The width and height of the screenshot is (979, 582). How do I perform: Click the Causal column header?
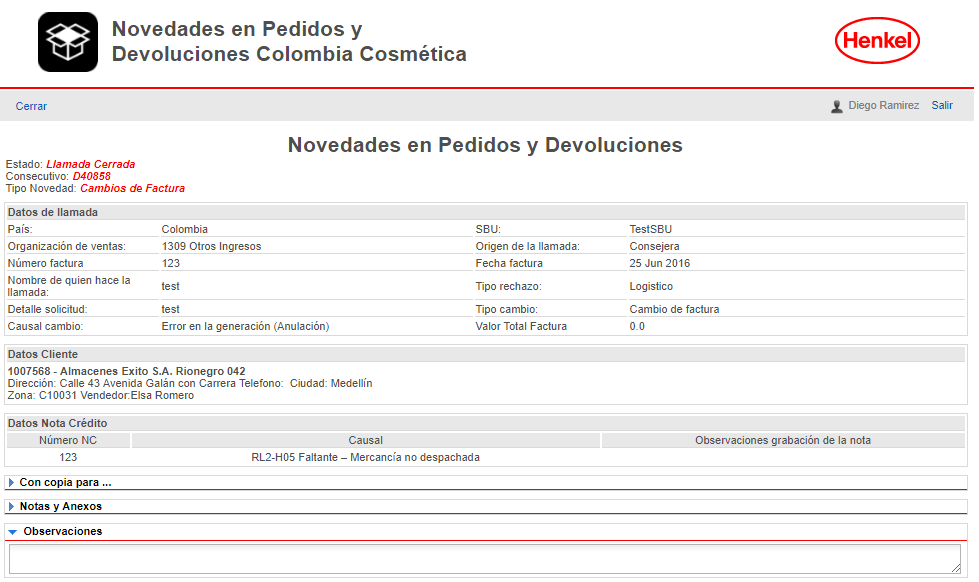point(365,440)
